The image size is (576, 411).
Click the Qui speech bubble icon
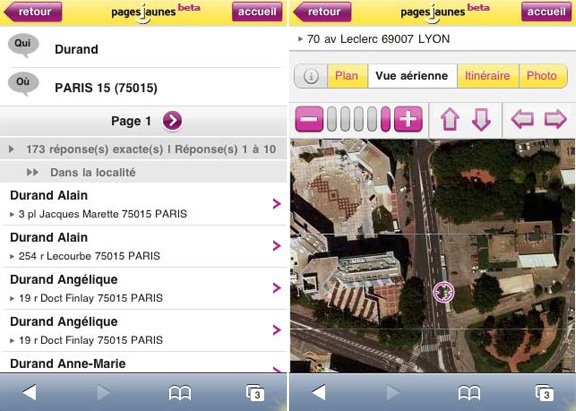23,46
